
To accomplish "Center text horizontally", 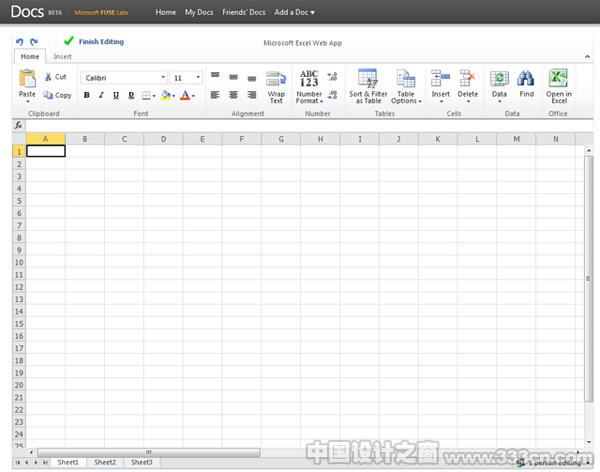I will (233, 95).
